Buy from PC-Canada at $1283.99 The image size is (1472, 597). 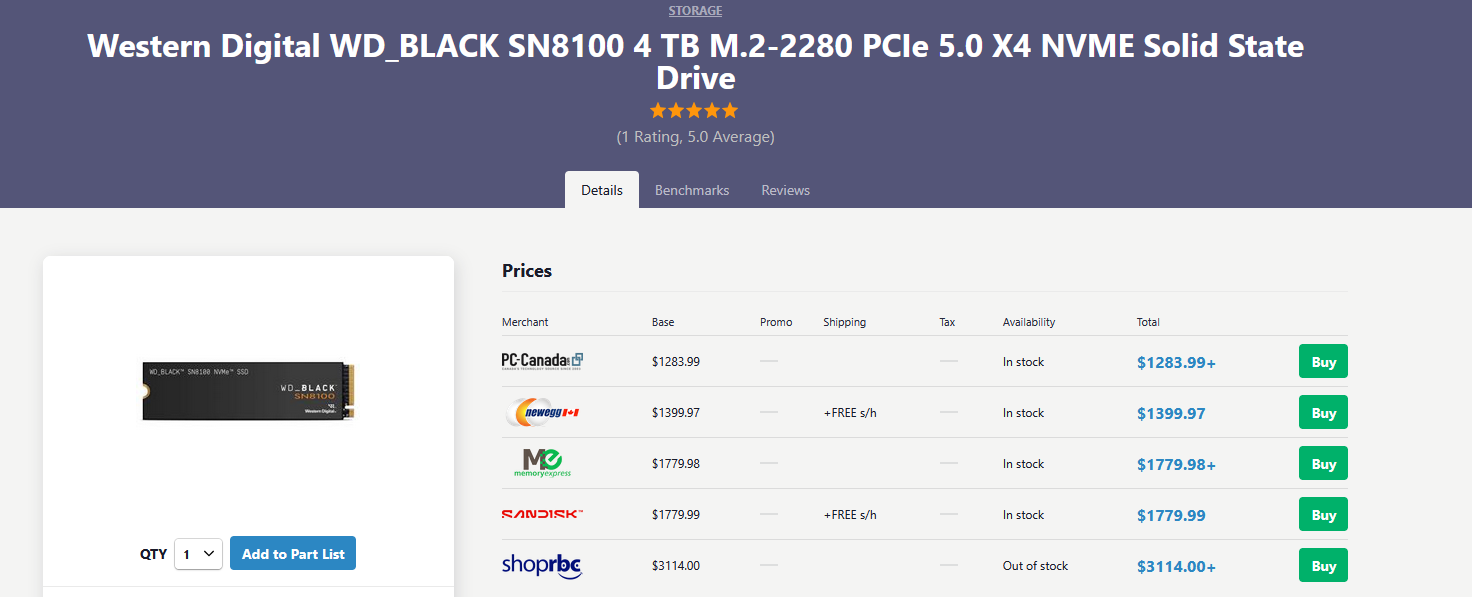(1323, 362)
